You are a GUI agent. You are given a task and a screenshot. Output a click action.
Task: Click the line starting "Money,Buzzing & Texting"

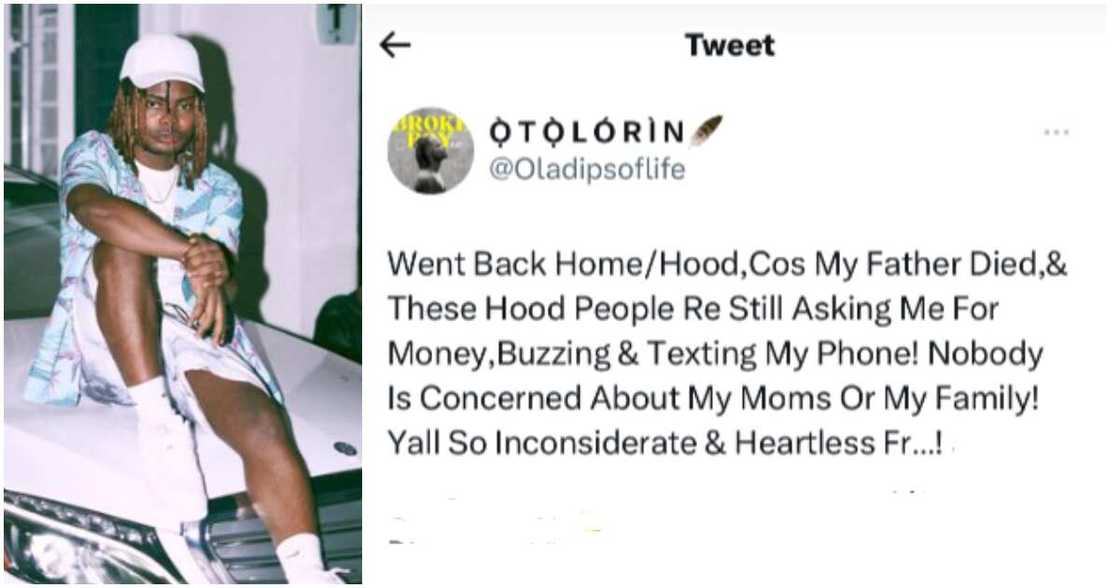click(714, 353)
